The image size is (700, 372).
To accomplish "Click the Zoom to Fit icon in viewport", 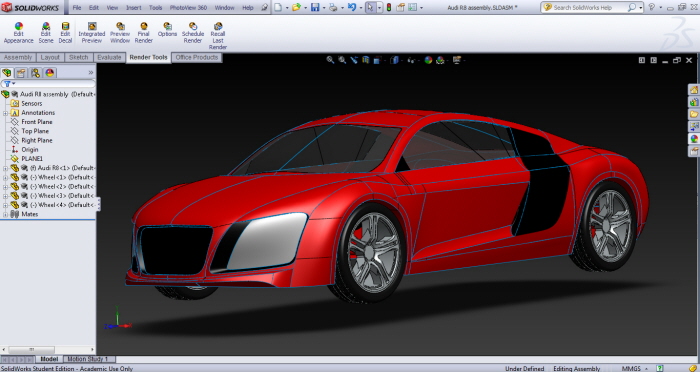I will (x=330, y=60).
